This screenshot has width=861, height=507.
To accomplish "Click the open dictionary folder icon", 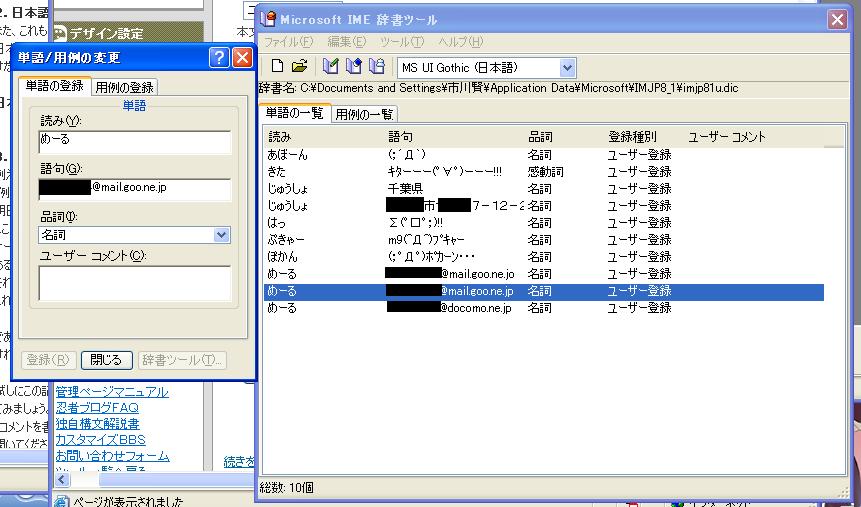I will point(300,67).
